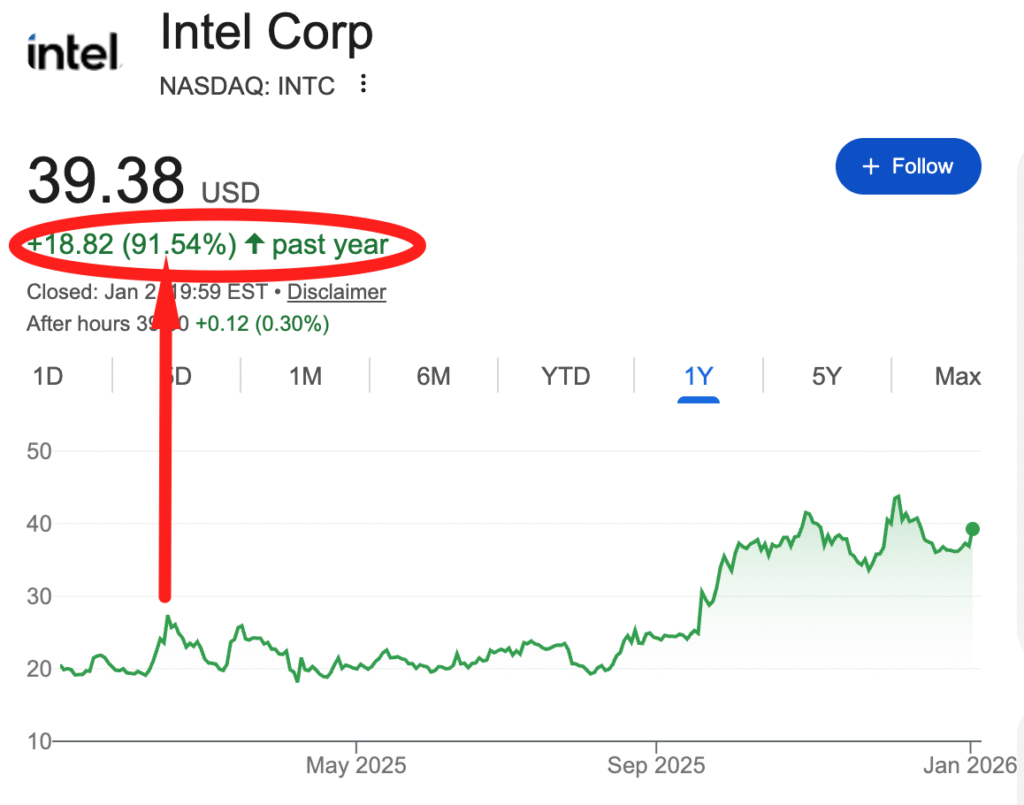Click the green end-point dot on chart
The width and height of the screenshot is (1024, 805).
972,529
